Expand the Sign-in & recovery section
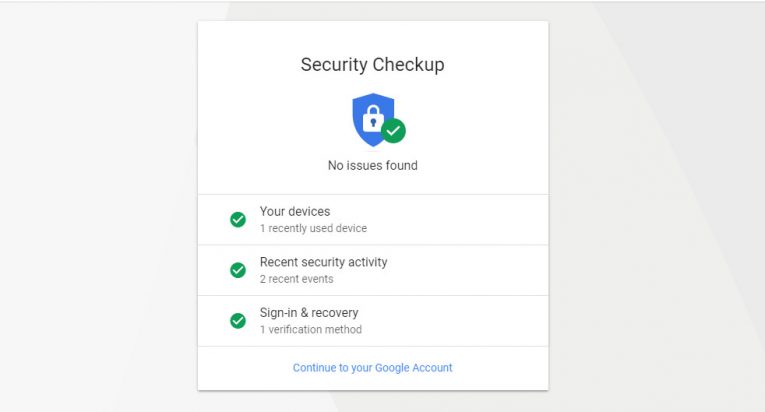The height and width of the screenshot is (412, 765). (310, 313)
